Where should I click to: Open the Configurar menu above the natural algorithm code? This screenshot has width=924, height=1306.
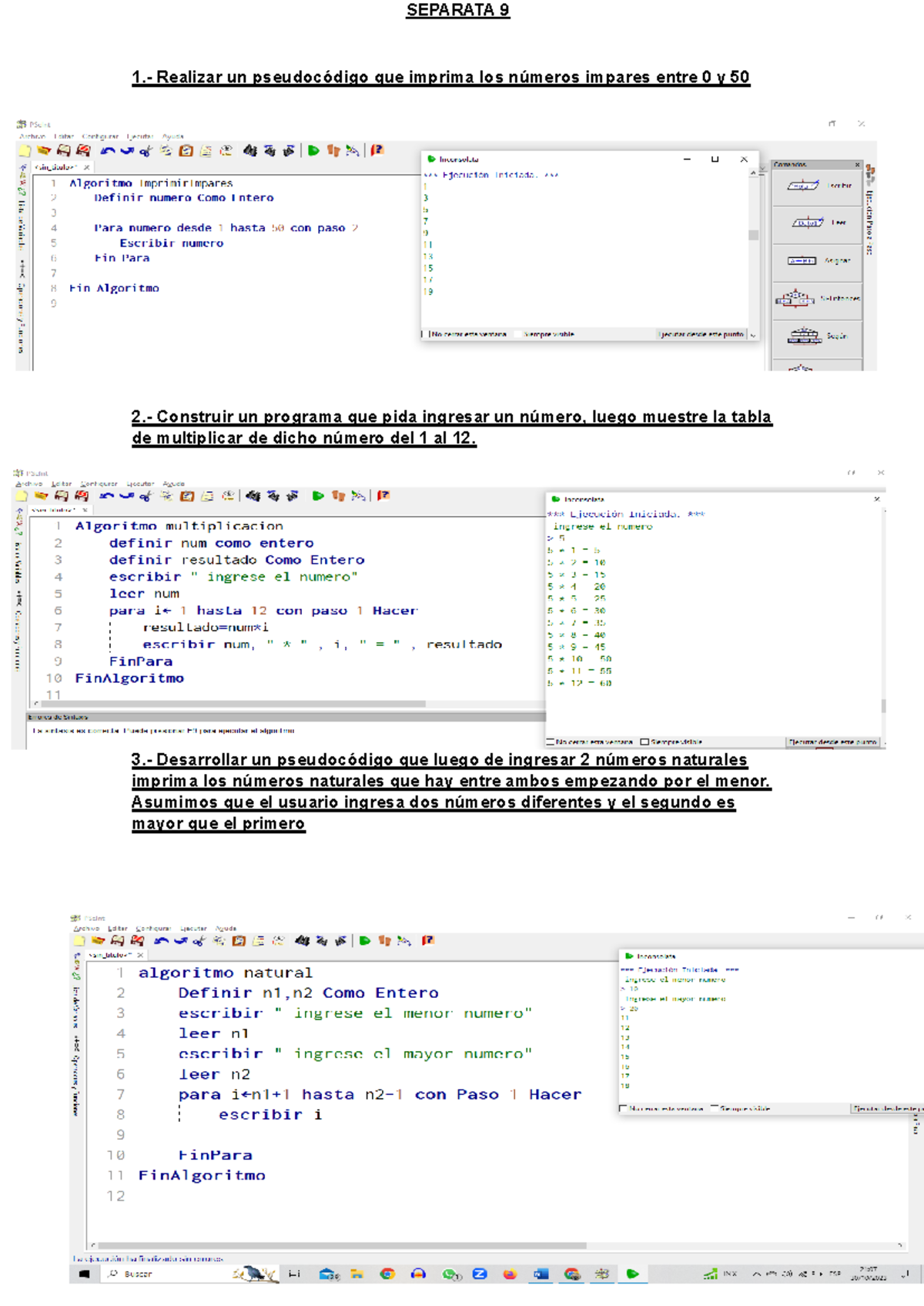pos(150,929)
